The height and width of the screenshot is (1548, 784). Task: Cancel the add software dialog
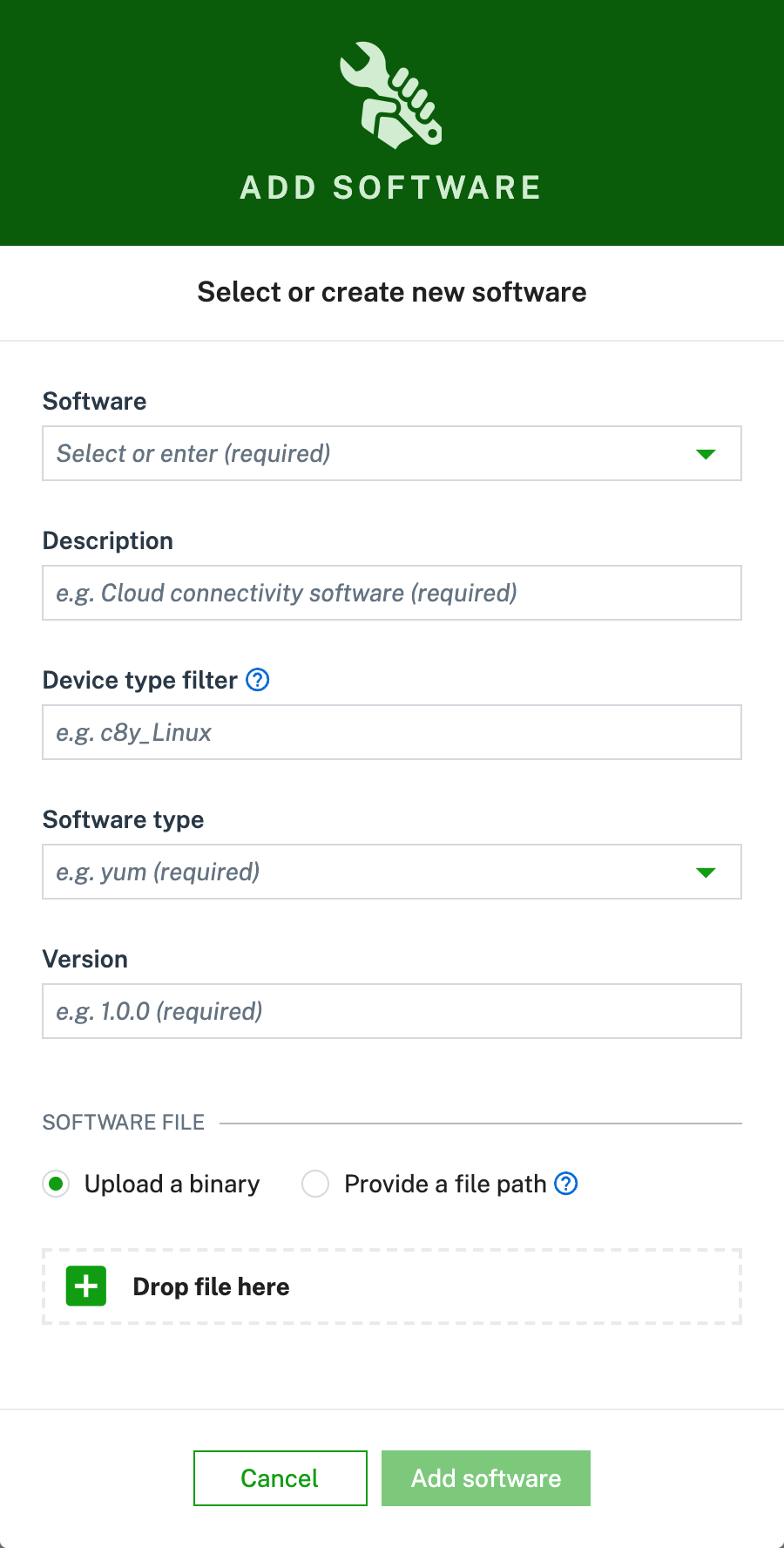[280, 1478]
